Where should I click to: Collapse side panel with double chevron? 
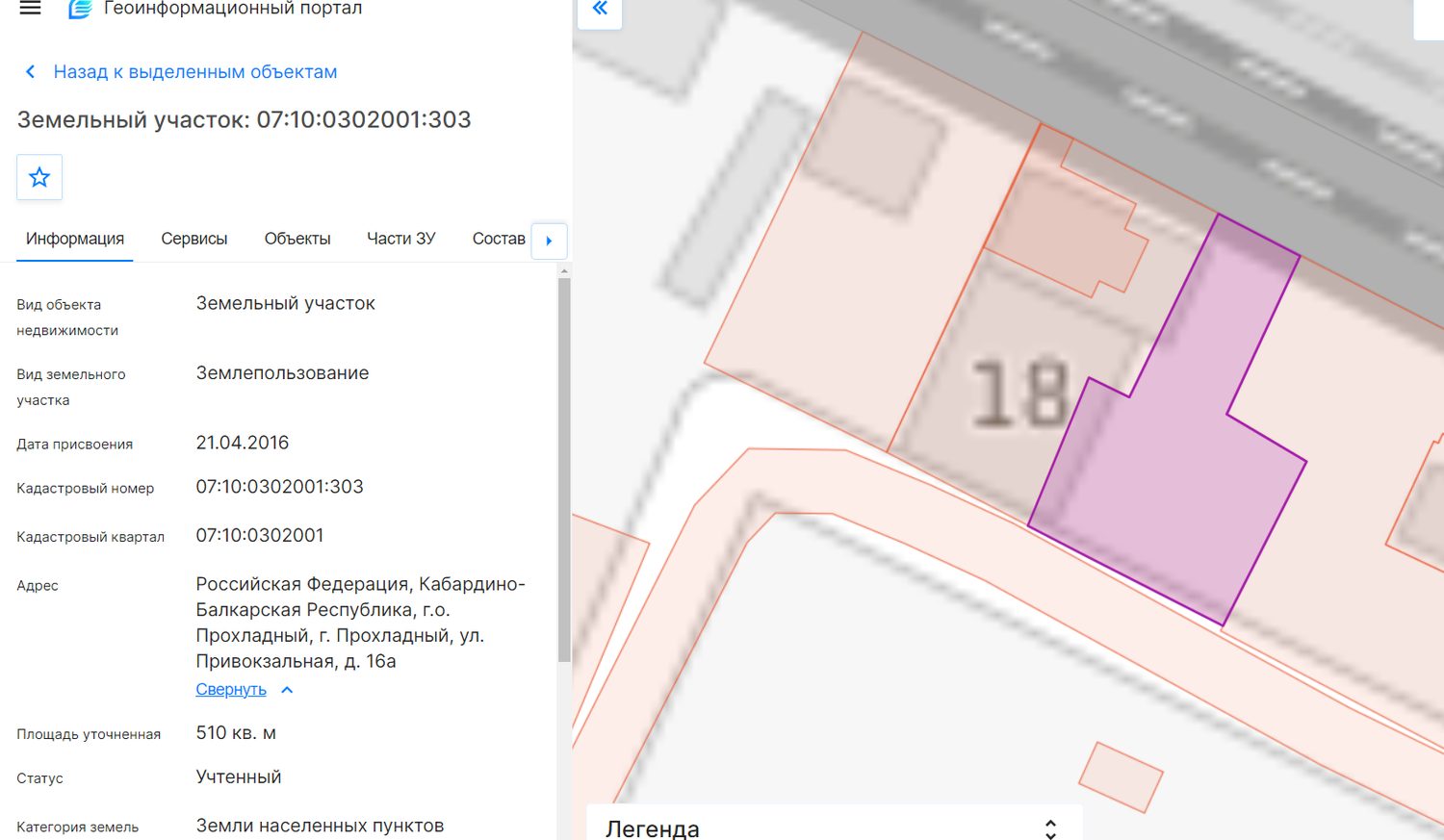[600, 10]
